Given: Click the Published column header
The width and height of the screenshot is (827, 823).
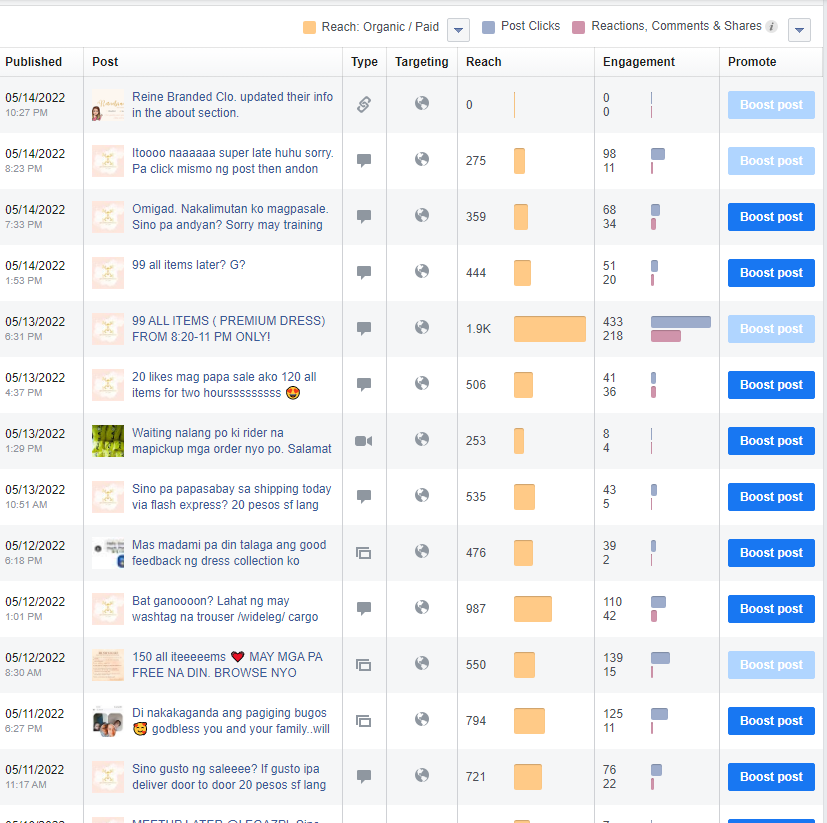Looking at the screenshot, I should (x=34, y=62).
